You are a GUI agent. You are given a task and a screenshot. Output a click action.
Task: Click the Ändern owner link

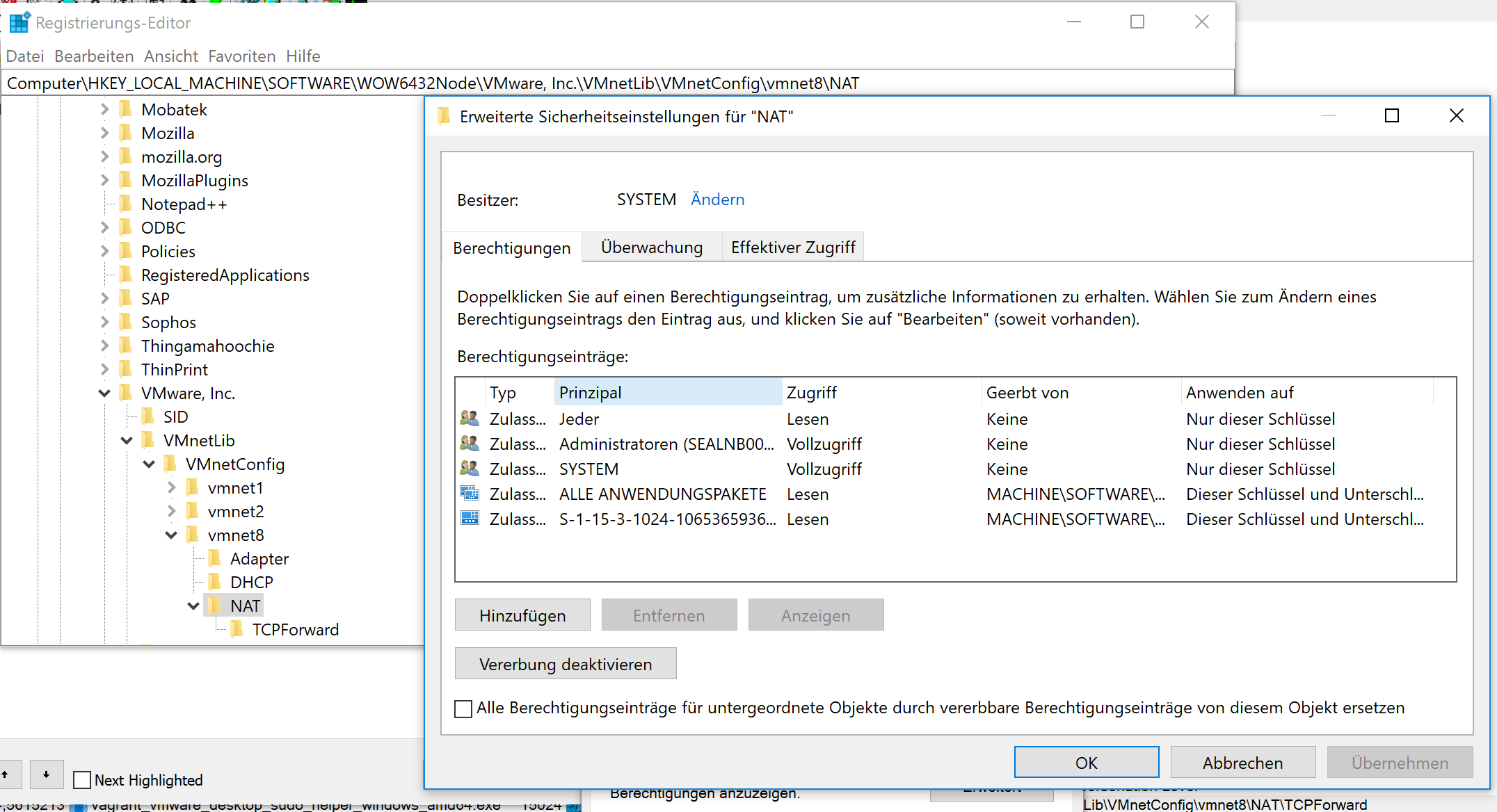(x=717, y=200)
